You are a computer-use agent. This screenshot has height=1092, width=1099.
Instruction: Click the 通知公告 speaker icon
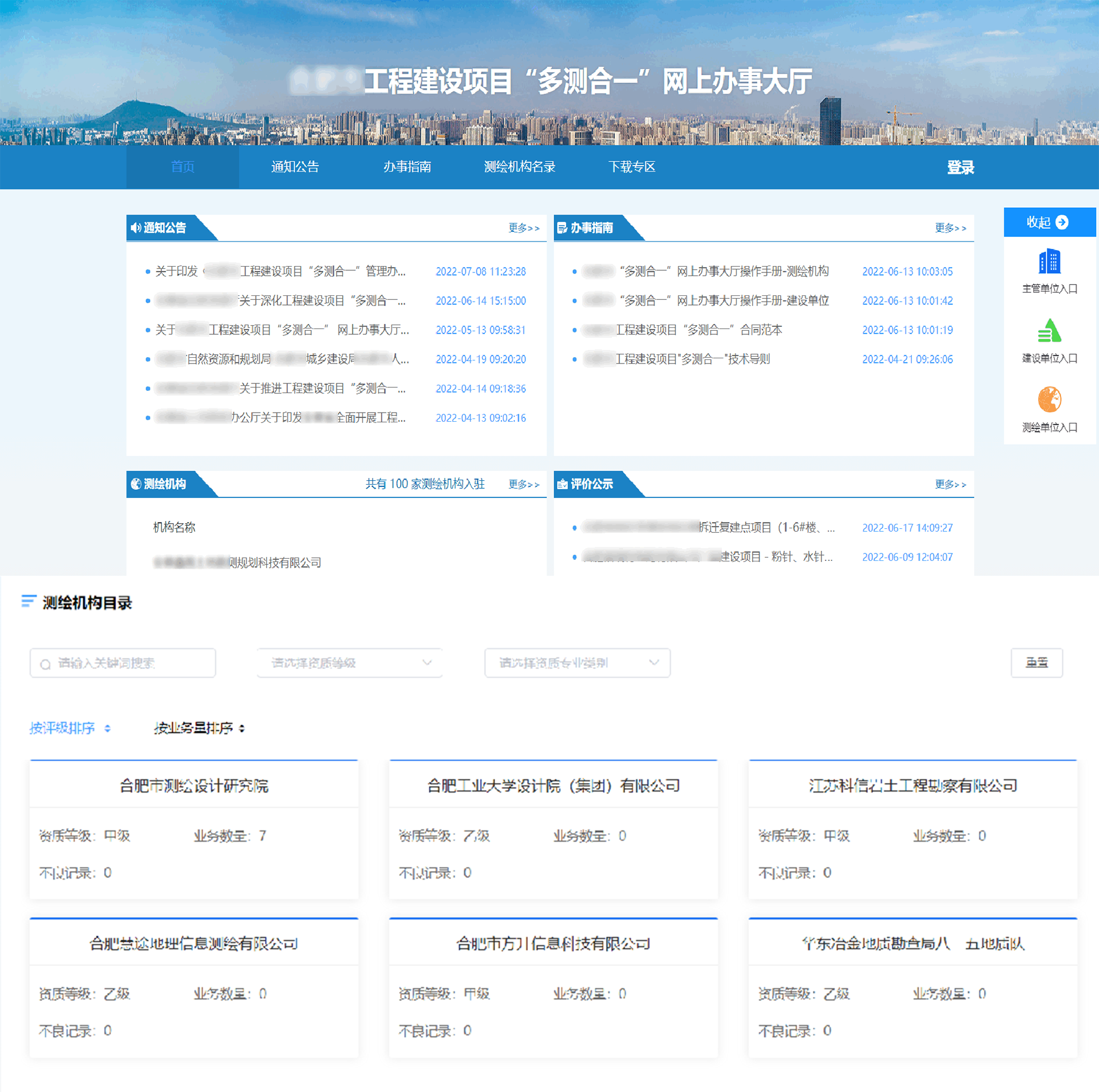136,228
